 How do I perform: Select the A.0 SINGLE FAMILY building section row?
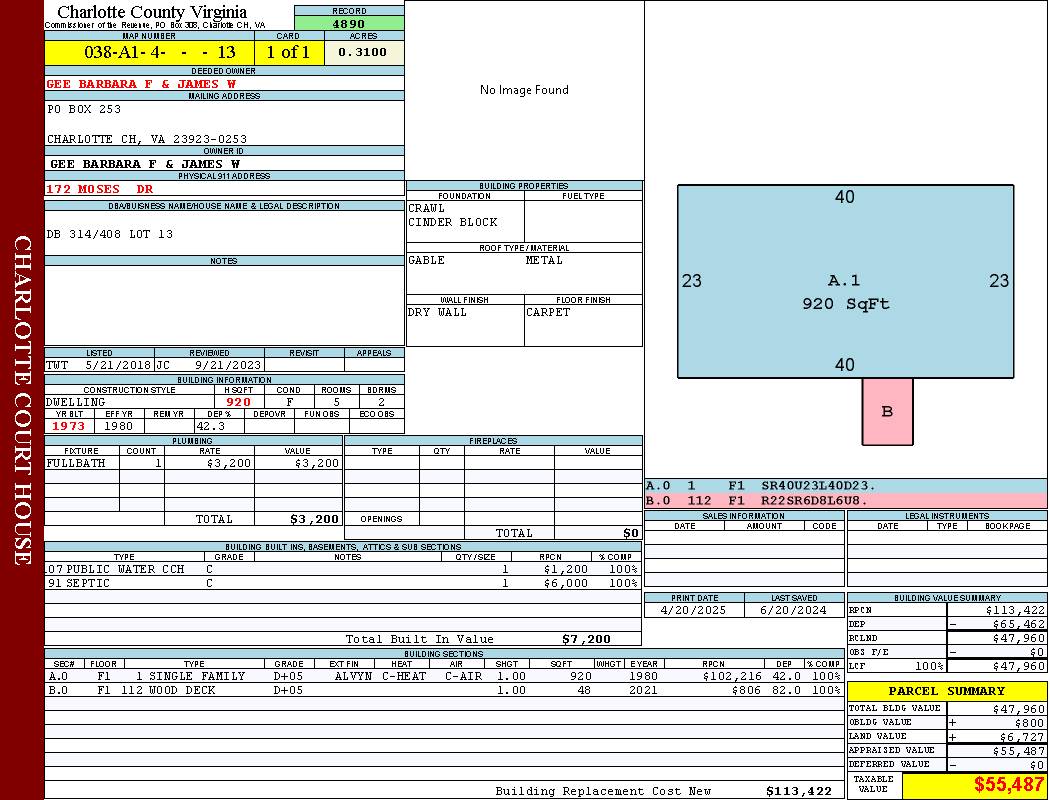[444, 676]
